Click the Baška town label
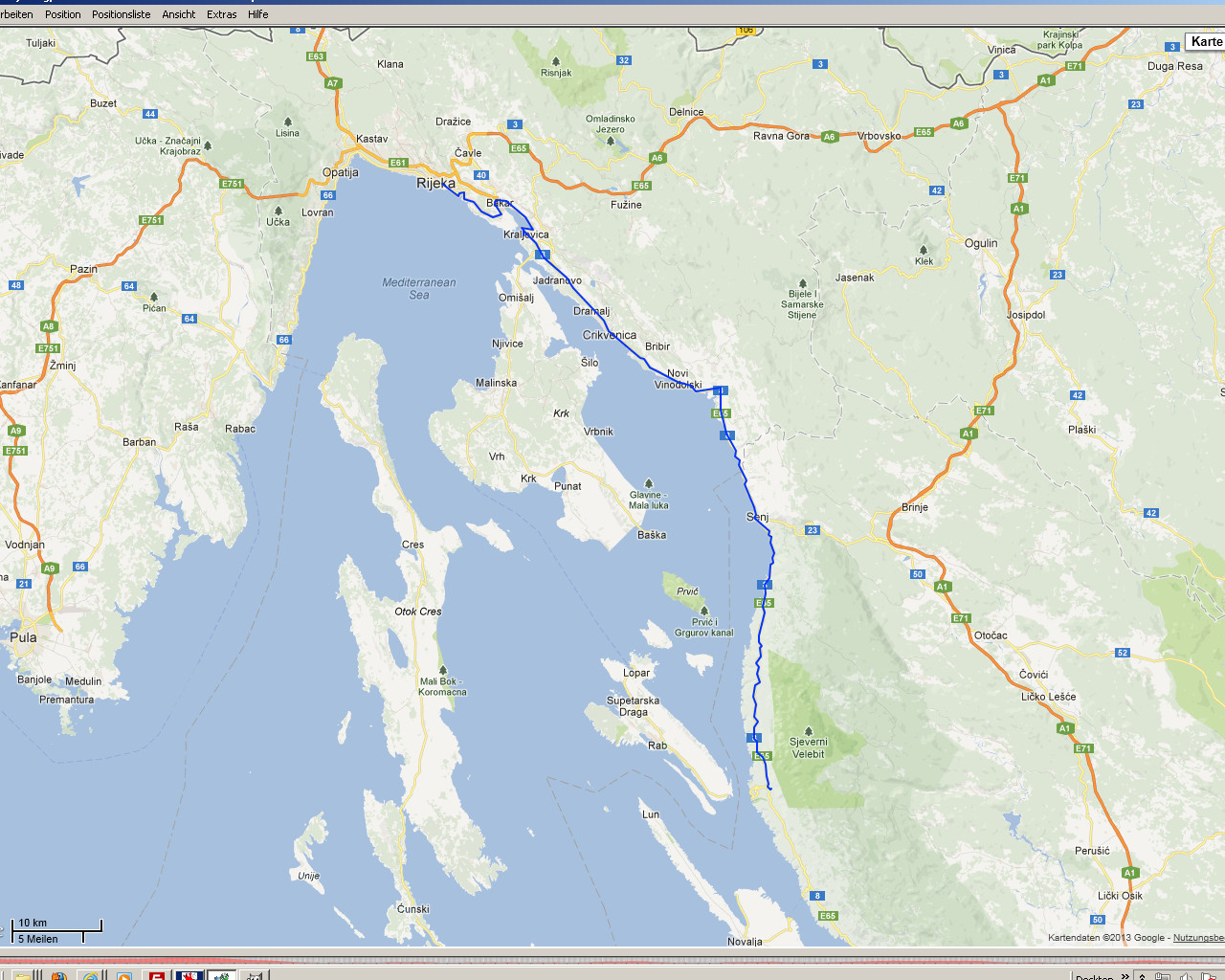The height and width of the screenshot is (980, 1225). pos(652,535)
